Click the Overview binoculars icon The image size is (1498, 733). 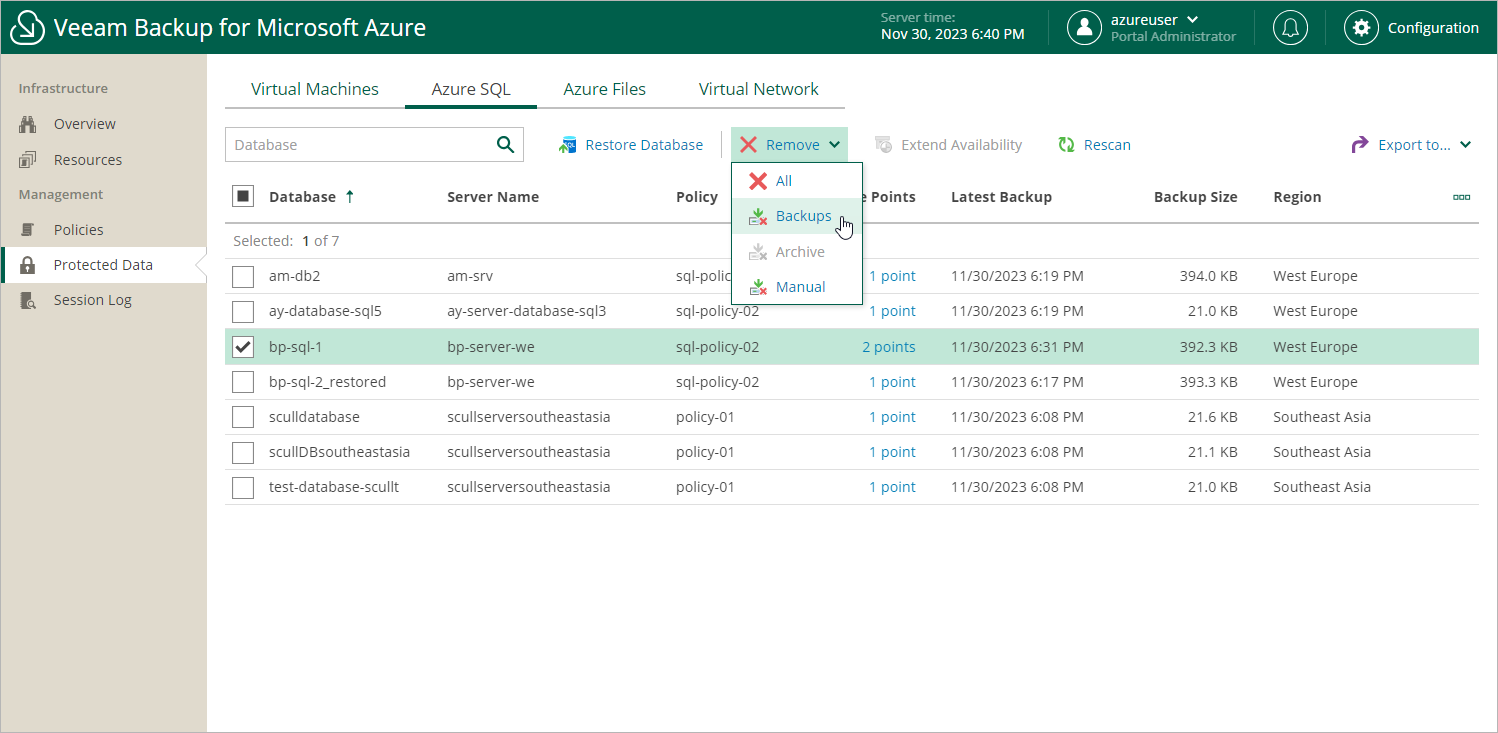28,124
